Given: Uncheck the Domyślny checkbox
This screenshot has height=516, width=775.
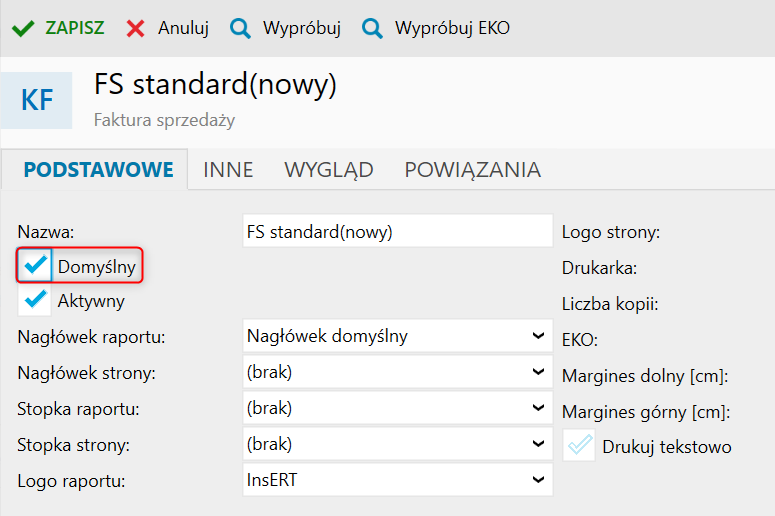Looking at the screenshot, I should click(35, 265).
